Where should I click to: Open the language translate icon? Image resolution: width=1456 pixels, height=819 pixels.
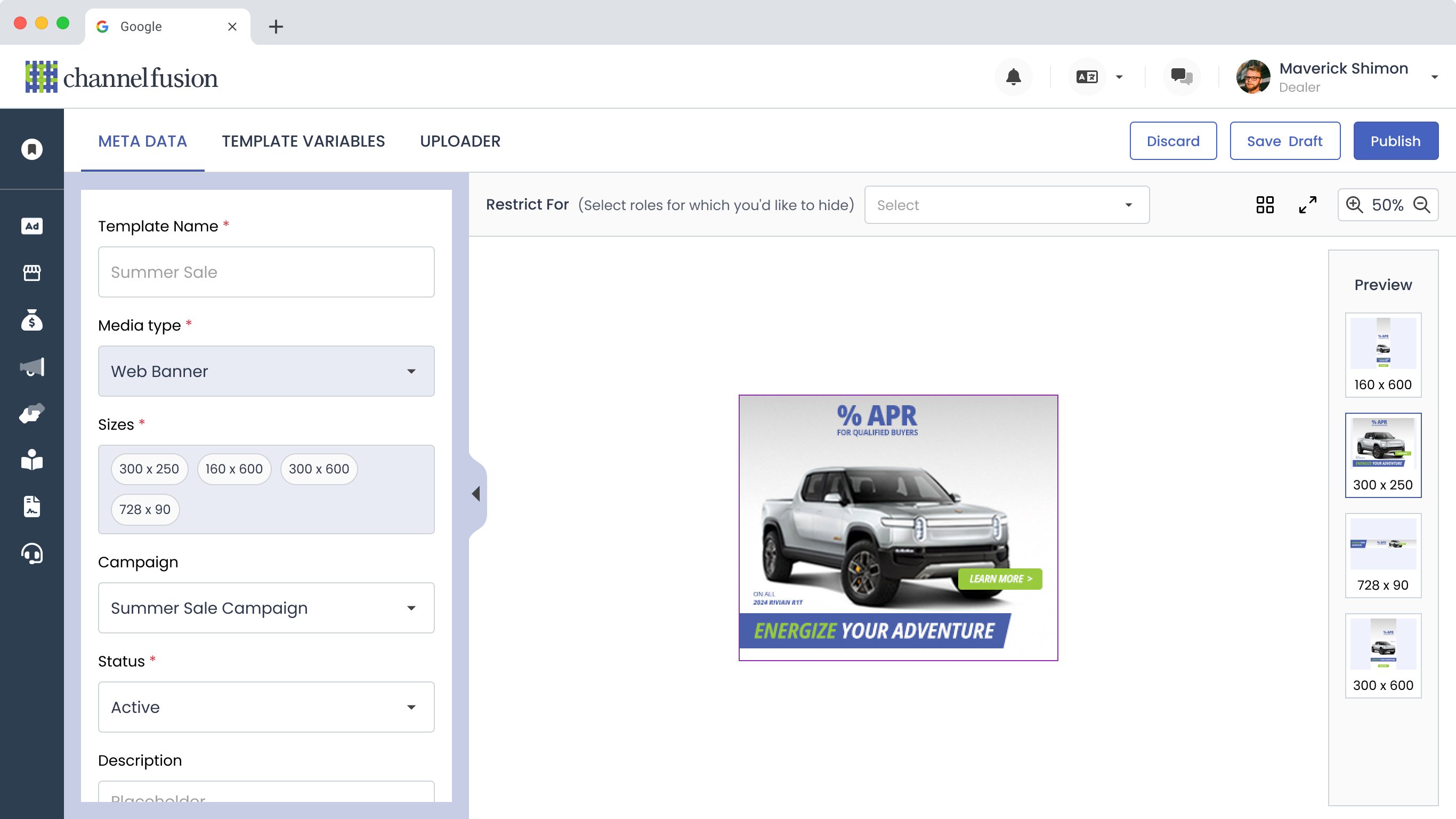[1087, 77]
